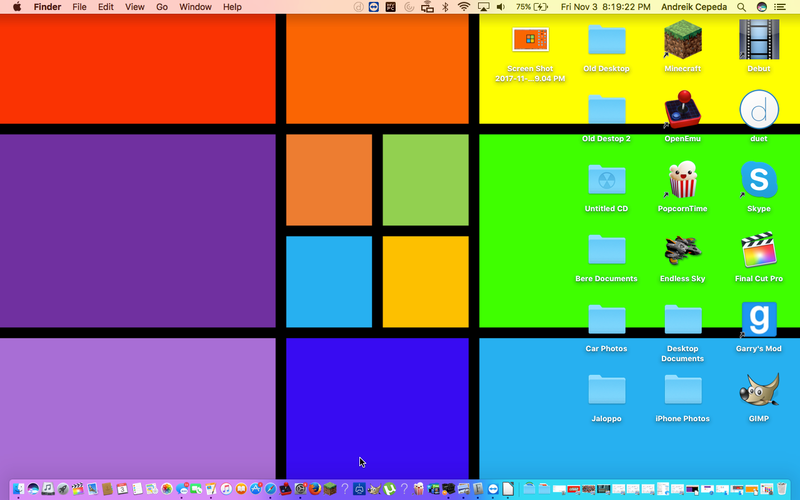Open the Go menu

tap(162, 7)
